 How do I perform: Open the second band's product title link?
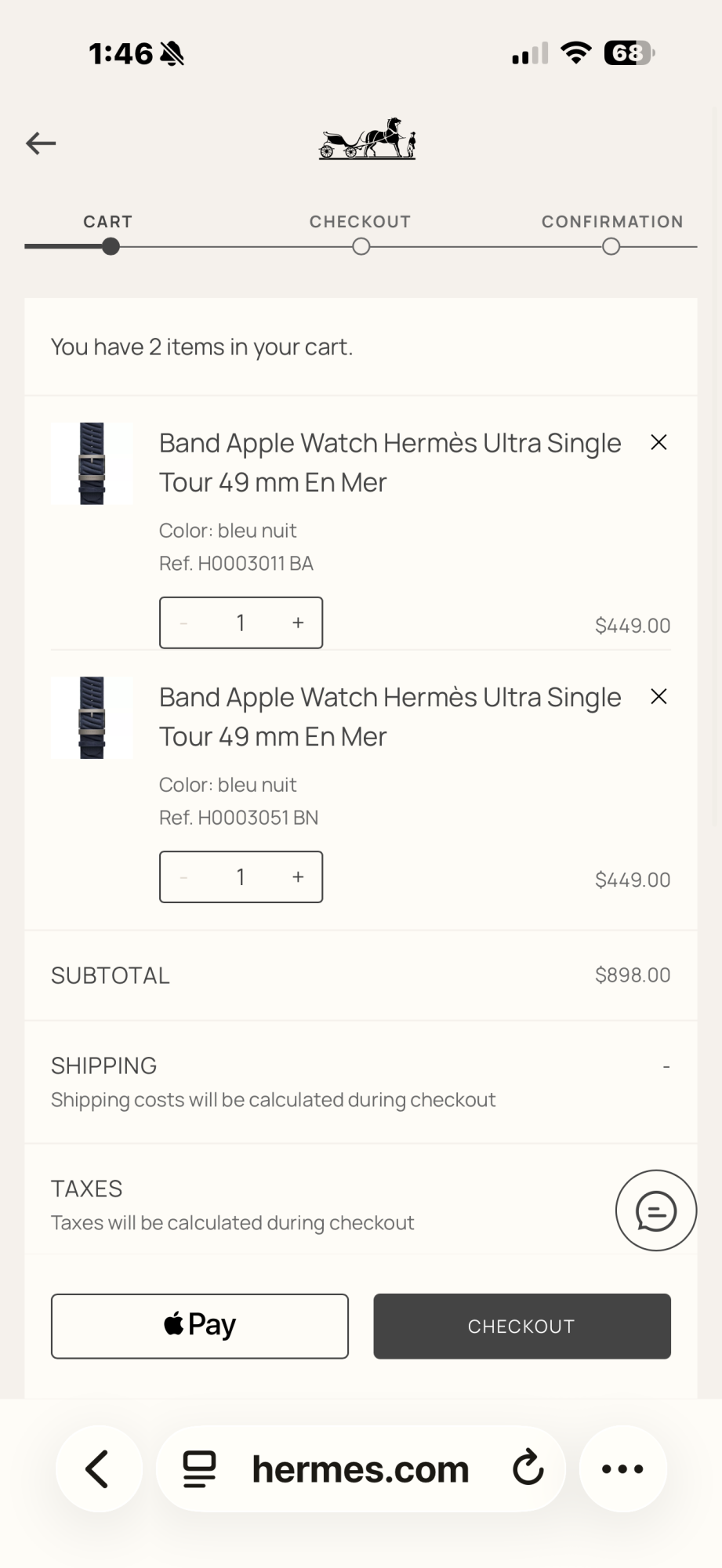(x=390, y=717)
